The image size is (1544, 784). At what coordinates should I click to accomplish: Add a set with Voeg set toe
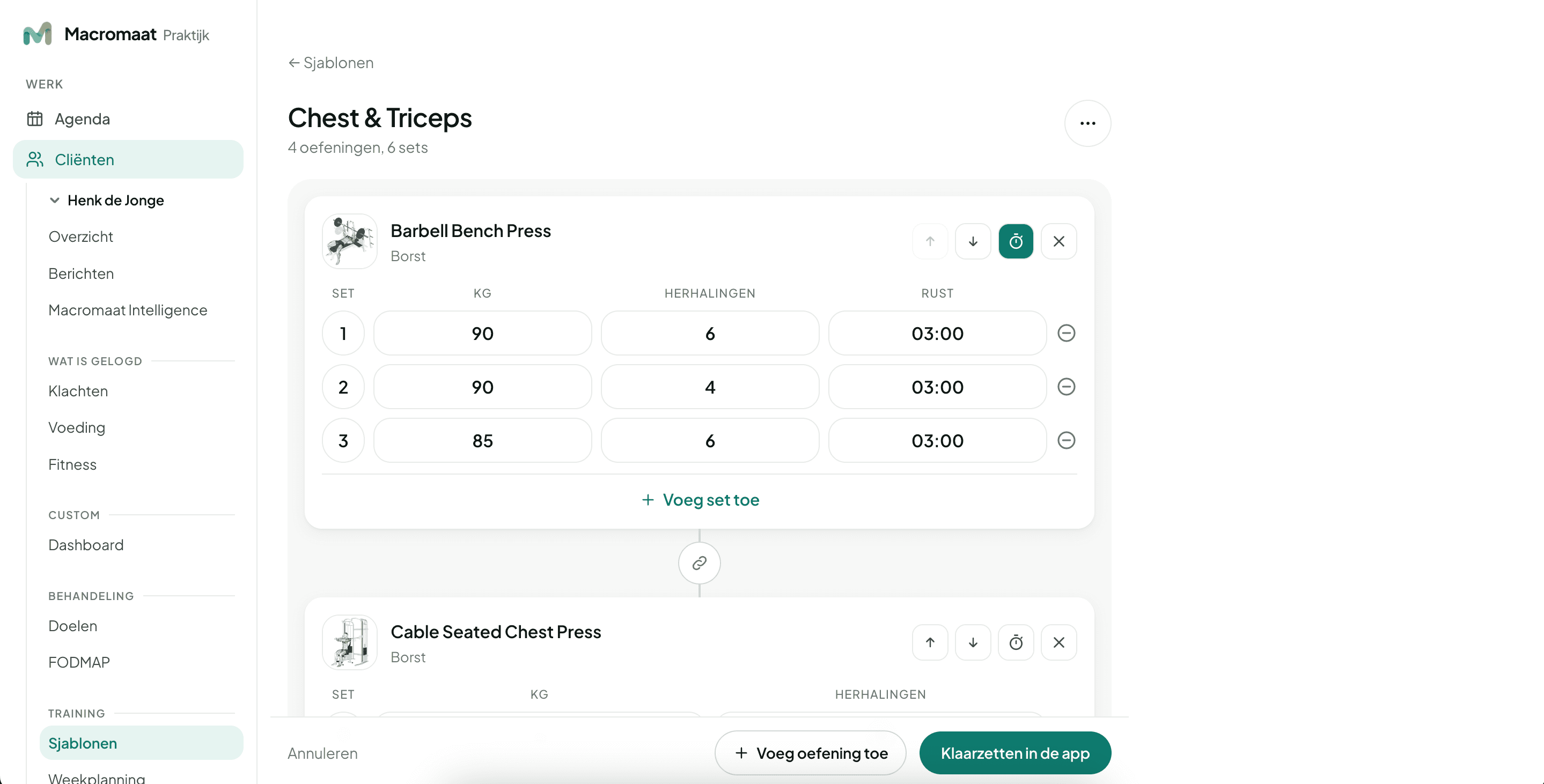coord(700,500)
